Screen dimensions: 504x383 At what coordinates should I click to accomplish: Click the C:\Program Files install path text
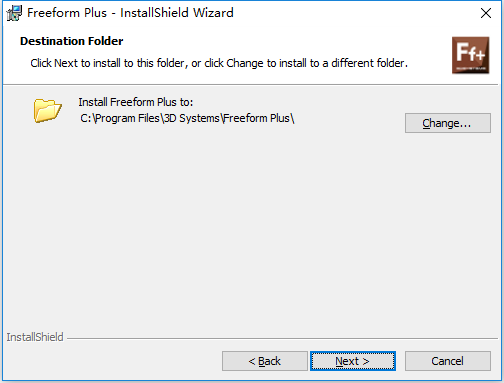187,118
